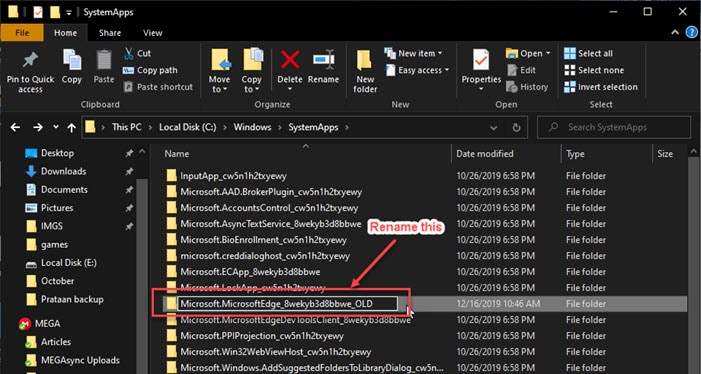Open the Quick Access Toolbar dropdown arrow
Screen dimensions: 701x374
(69, 13)
